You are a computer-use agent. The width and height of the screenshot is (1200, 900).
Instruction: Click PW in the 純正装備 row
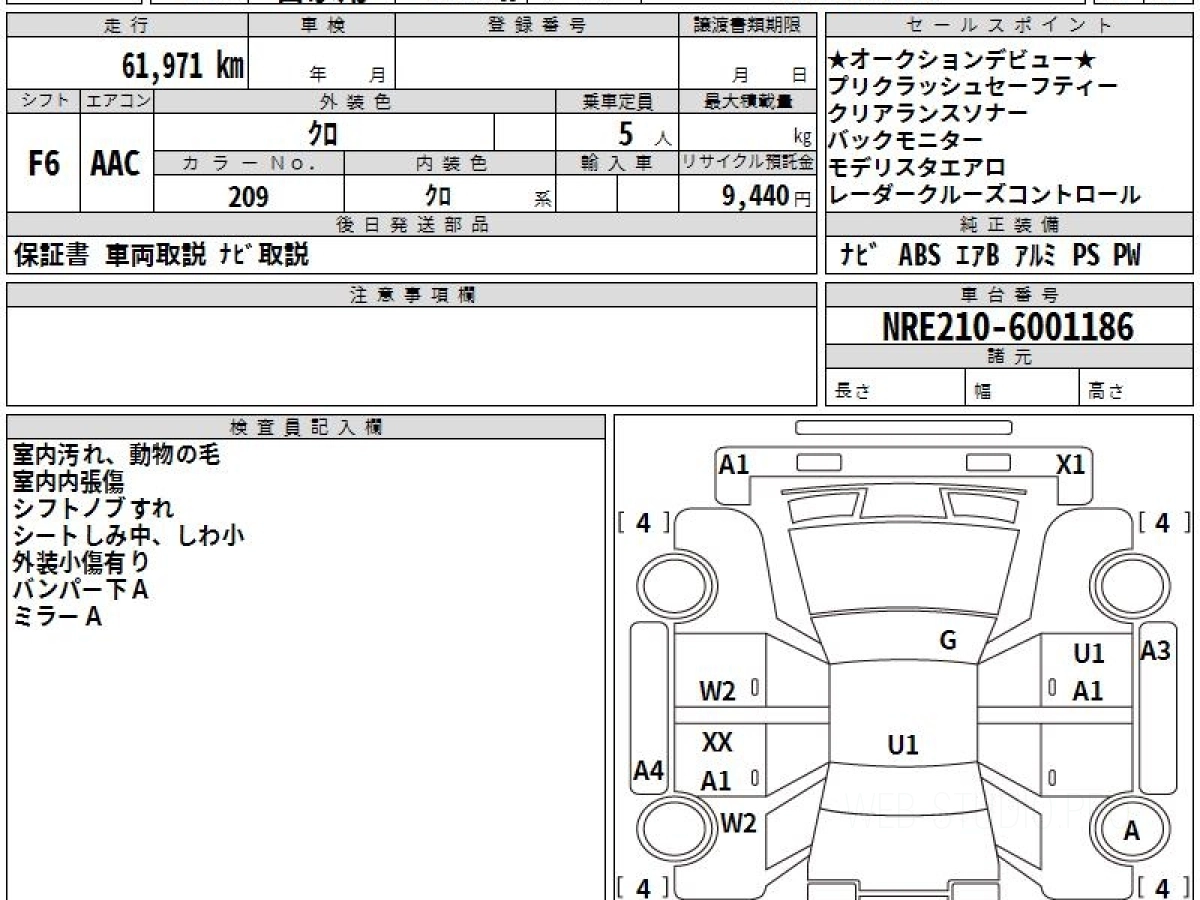1126,256
